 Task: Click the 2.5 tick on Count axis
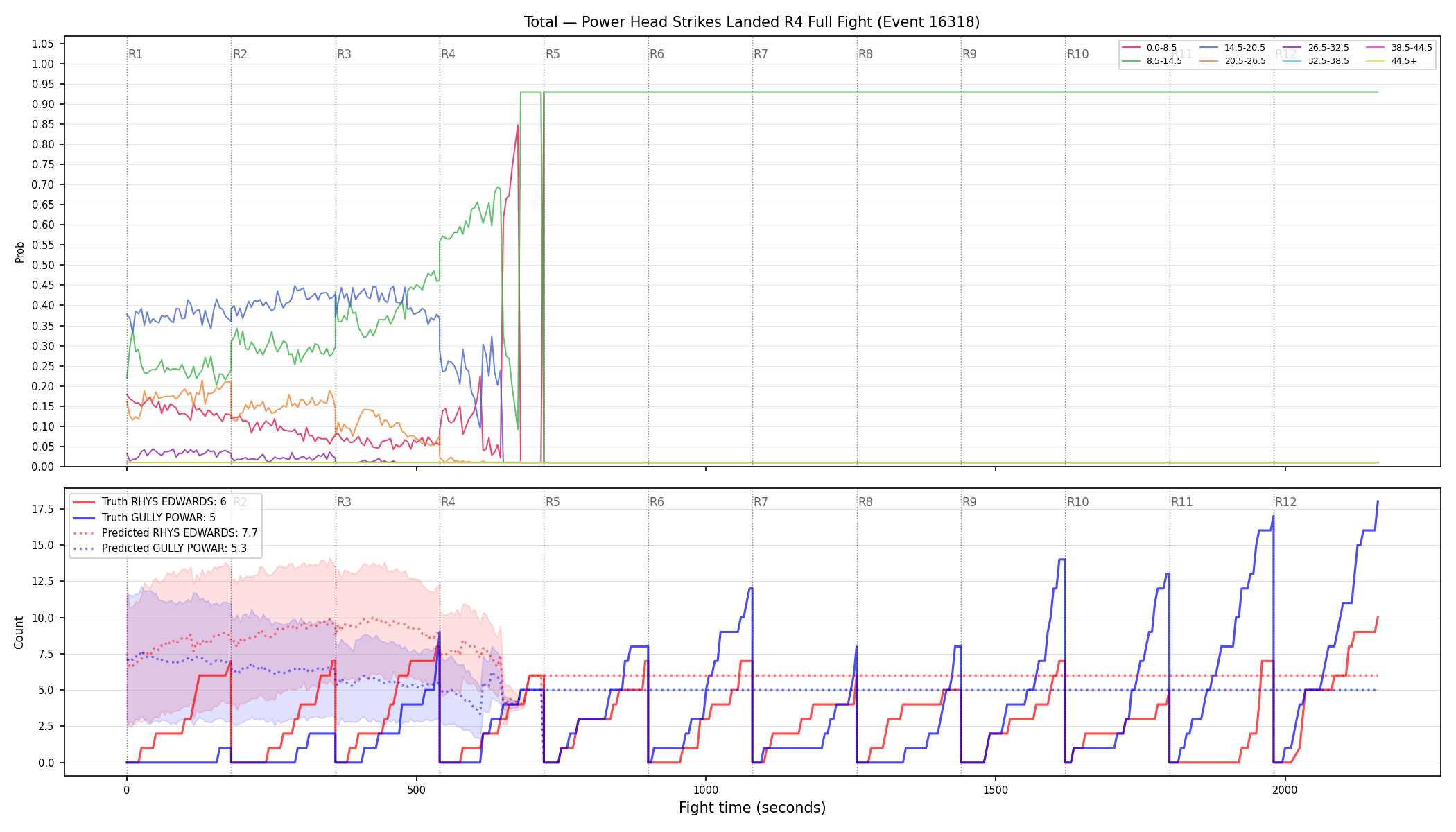pyautogui.click(x=45, y=726)
